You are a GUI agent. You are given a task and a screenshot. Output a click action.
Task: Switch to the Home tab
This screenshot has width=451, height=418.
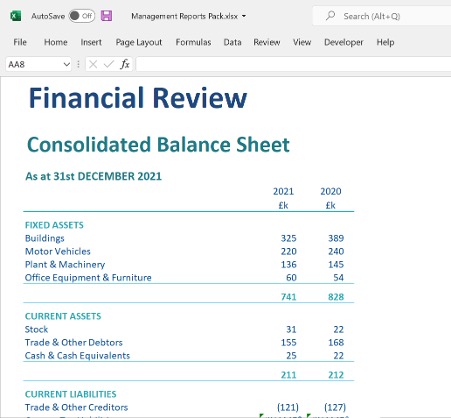[x=56, y=42]
